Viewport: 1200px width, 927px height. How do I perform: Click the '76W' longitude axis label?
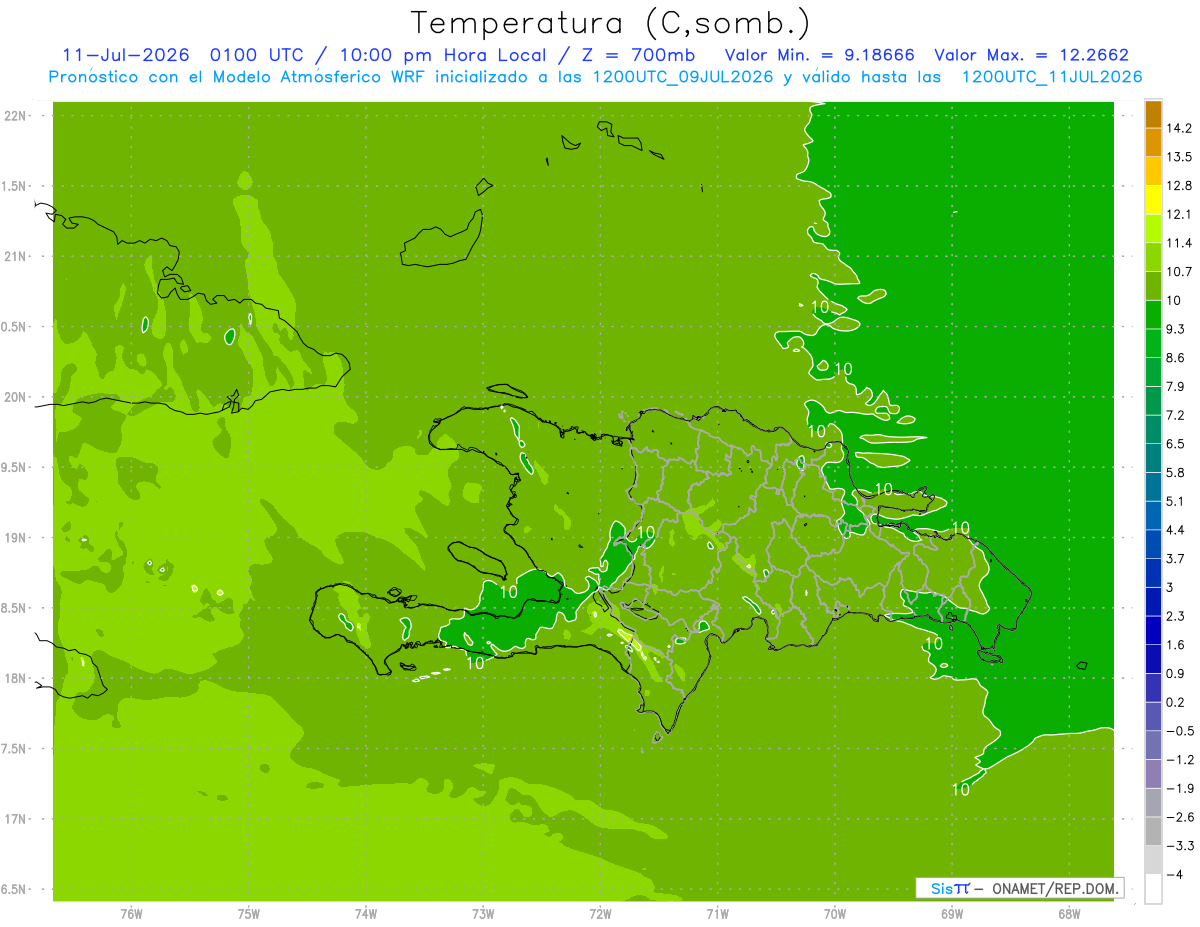coord(131,913)
